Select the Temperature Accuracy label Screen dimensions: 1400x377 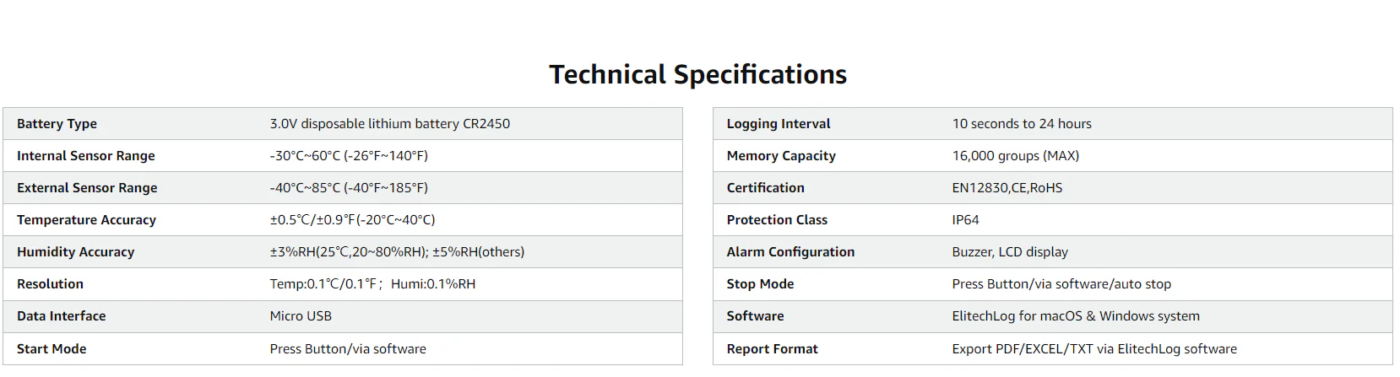pos(87,220)
